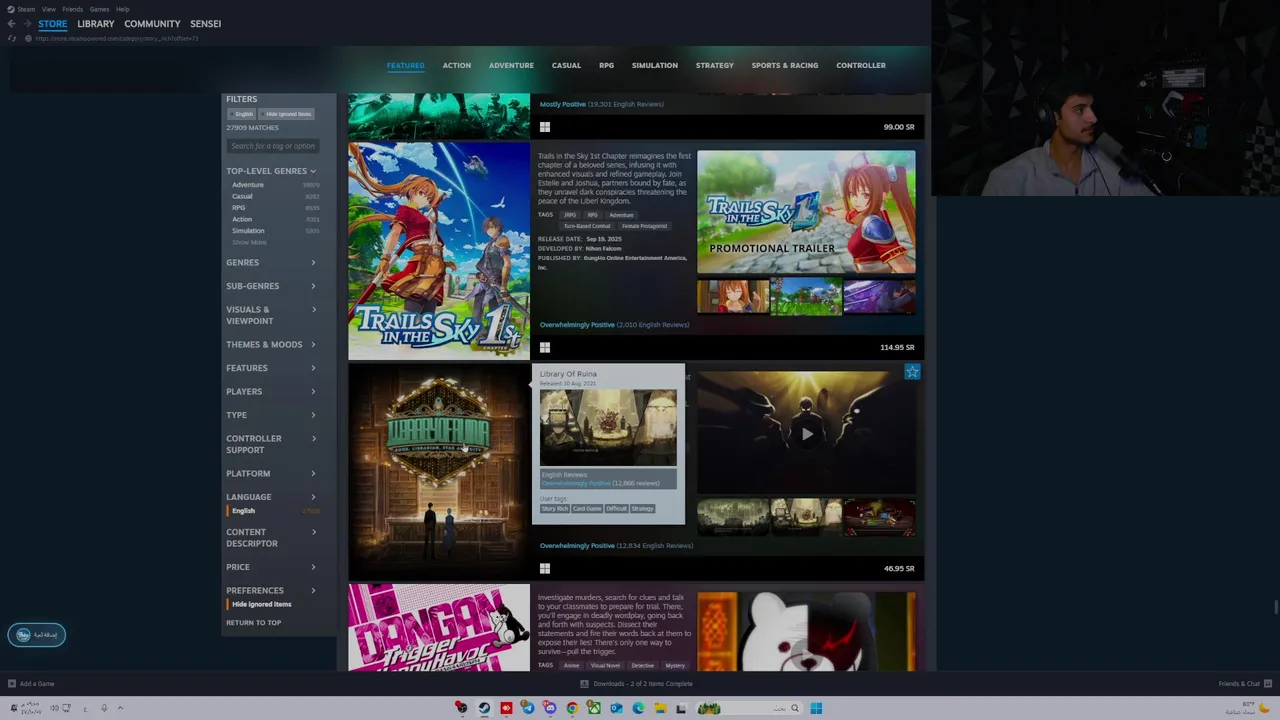Expand the Visuals & Viewpoint section
Image resolution: width=1280 pixels, height=720 pixels.
click(x=271, y=315)
